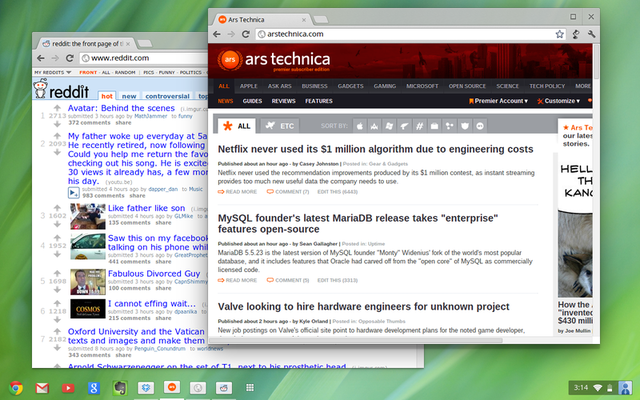
Task: Launch Evernote from the shelf
Action: 120,388
